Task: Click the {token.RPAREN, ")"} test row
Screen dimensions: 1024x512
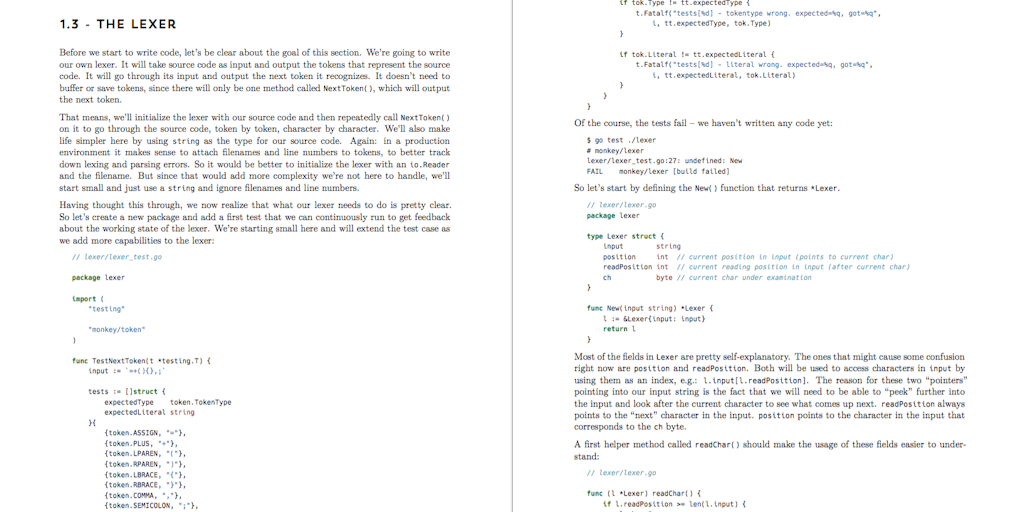Action: [x=146, y=464]
